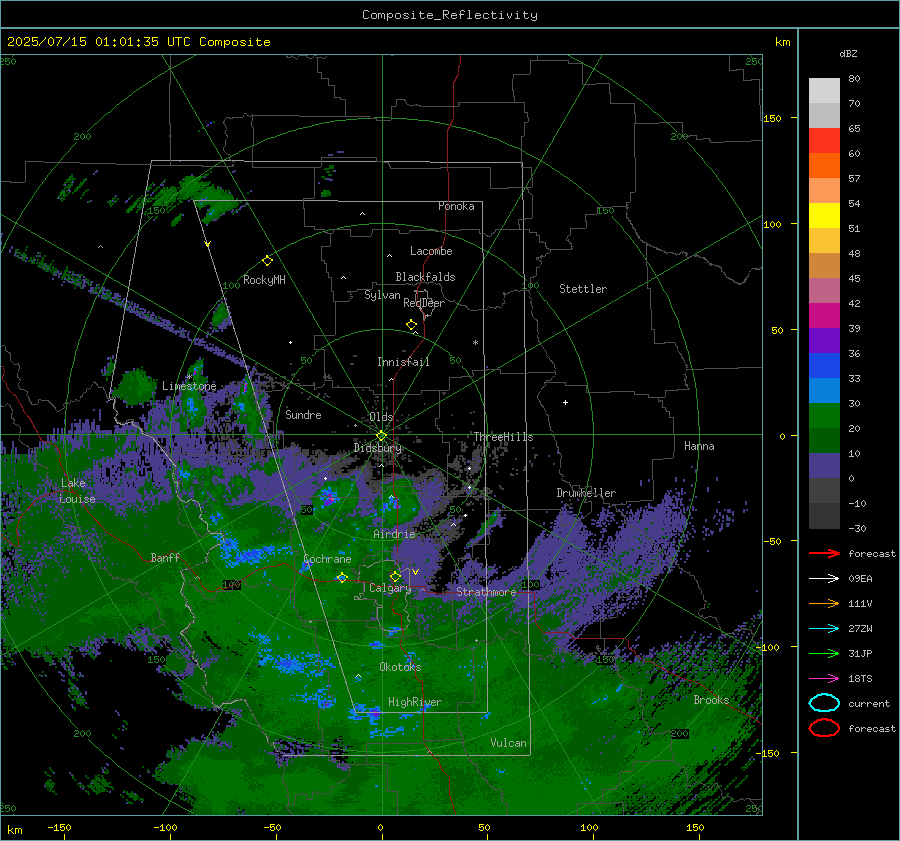
Task: Click the Hanna city label
Action: [x=699, y=446]
